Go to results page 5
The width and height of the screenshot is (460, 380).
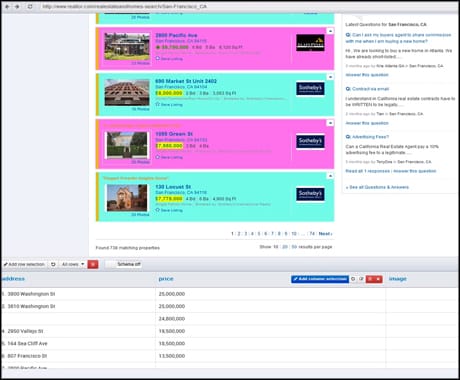(x=259, y=234)
